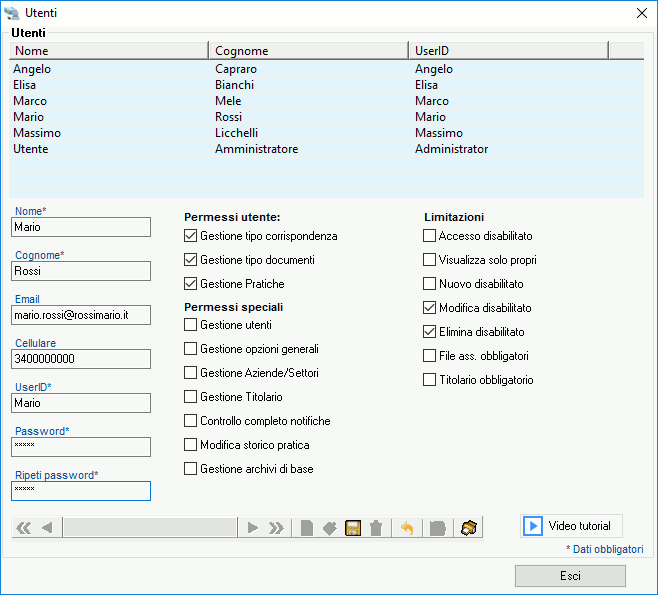Tick Titolario obbligatorio
The width and height of the screenshot is (658, 595).
coord(429,380)
